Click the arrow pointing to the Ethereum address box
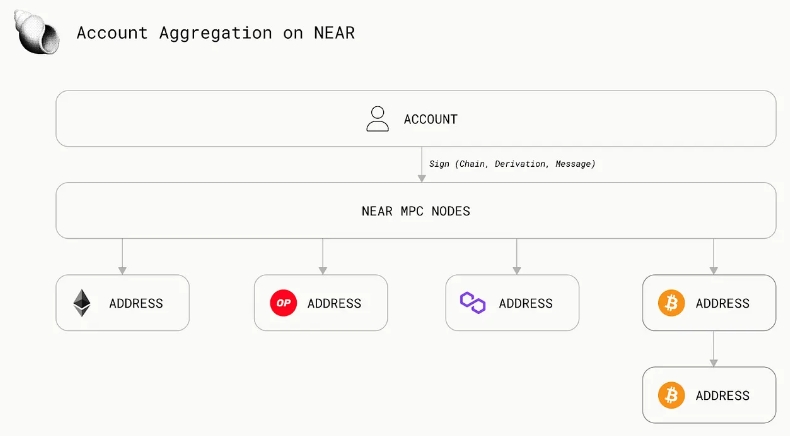The width and height of the screenshot is (790, 436). 122,257
